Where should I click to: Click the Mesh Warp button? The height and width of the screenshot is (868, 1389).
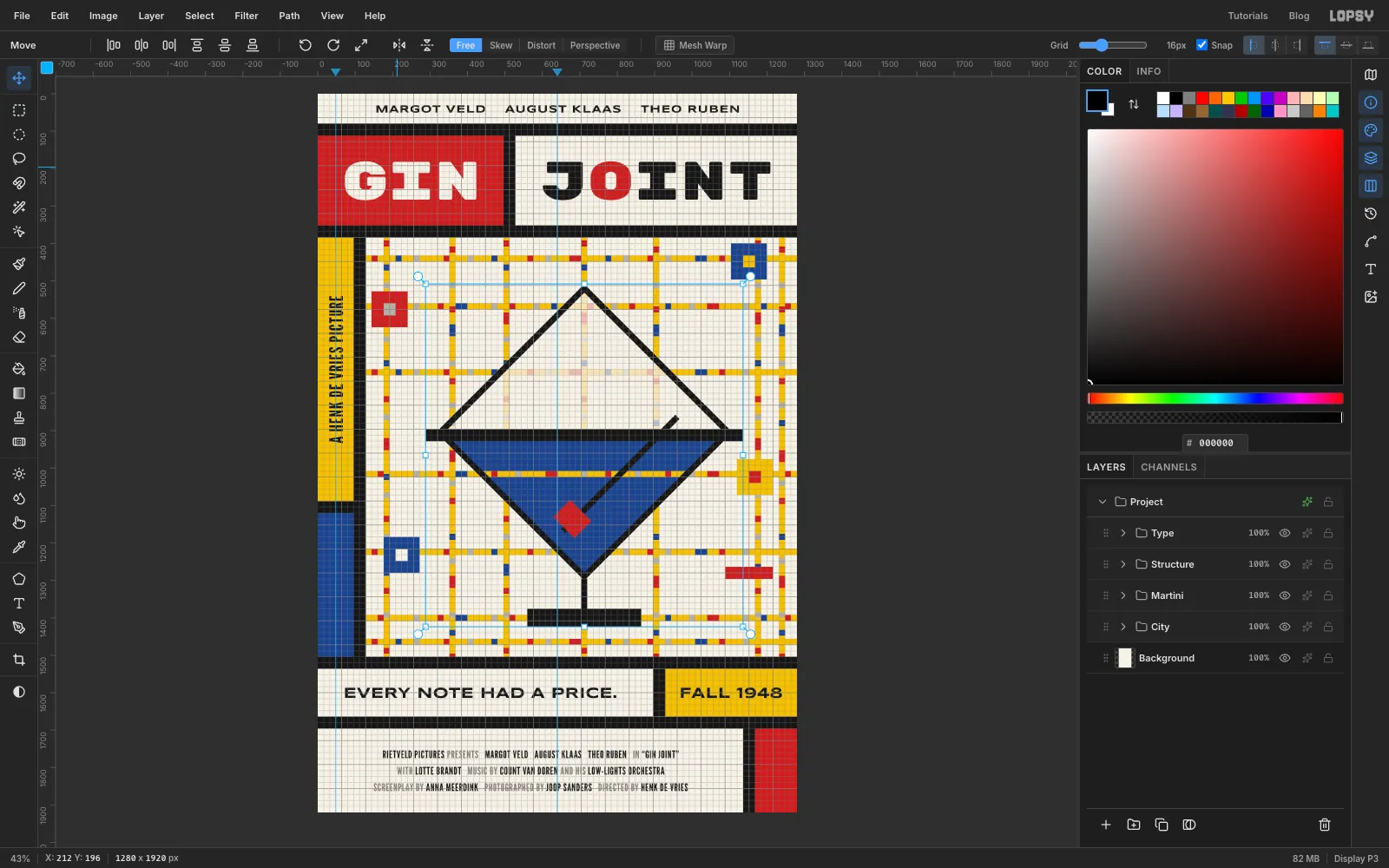coord(695,45)
